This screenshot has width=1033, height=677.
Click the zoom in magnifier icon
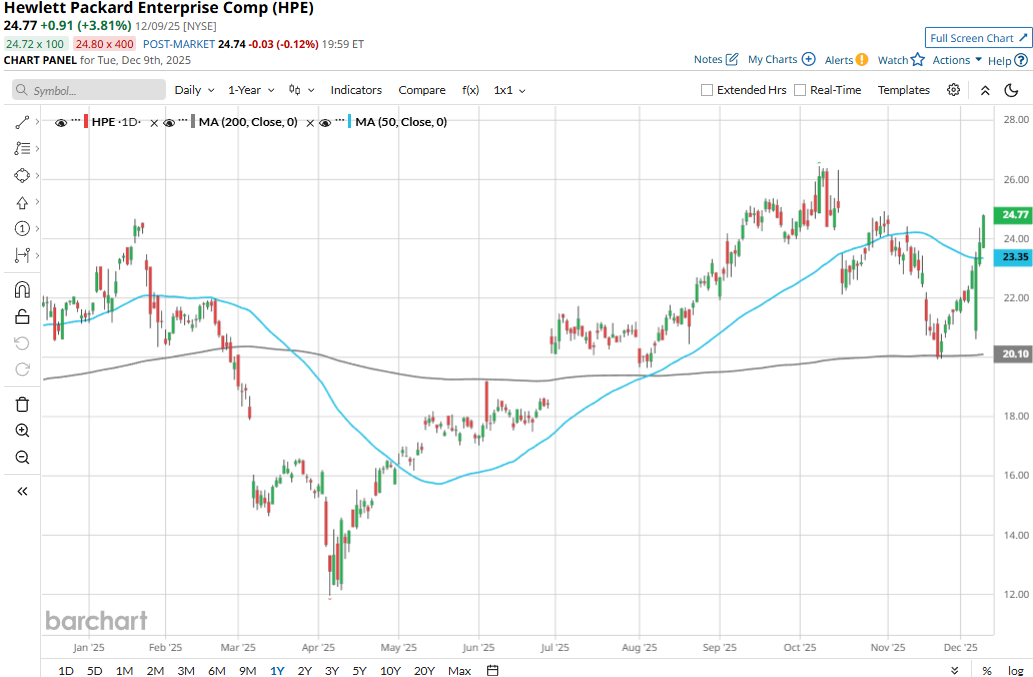(22, 430)
